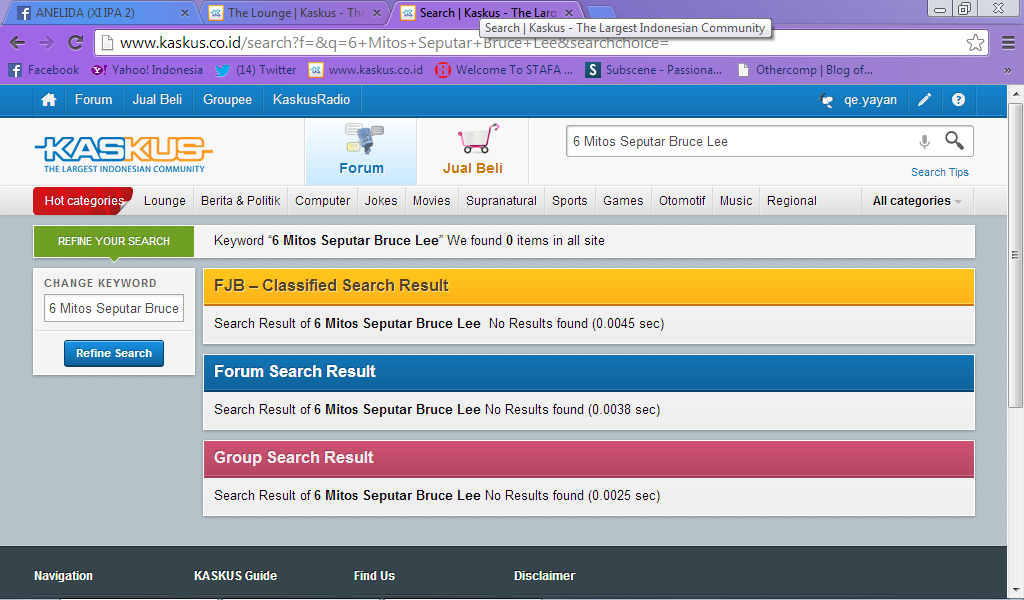Click the Change Keyword input field
This screenshot has width=1024, height=600.
tap(114, 308)
